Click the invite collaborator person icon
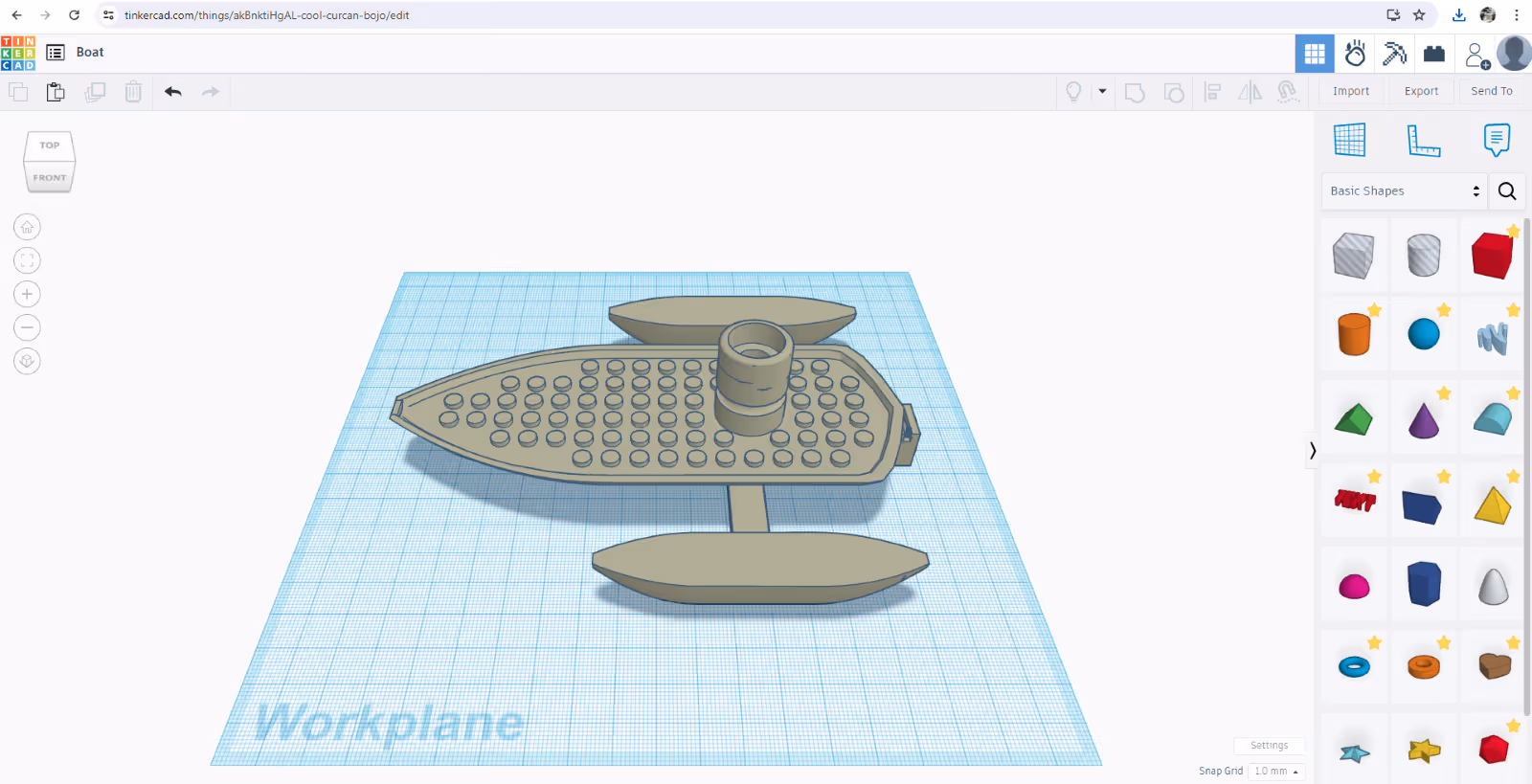The width and height of the screenshot is (1532, 784). tap(1476, 56)
